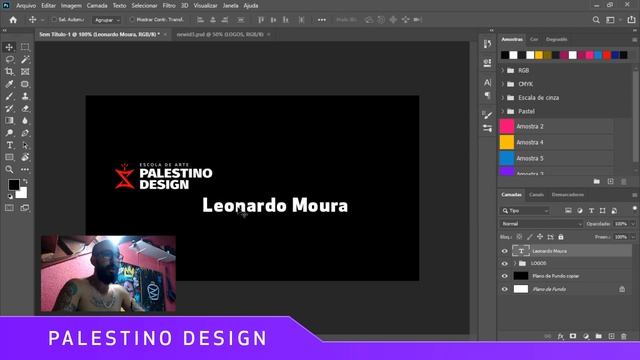Open the Search magnifier icon
The image size is (640, 360).
tap(596, 20)
